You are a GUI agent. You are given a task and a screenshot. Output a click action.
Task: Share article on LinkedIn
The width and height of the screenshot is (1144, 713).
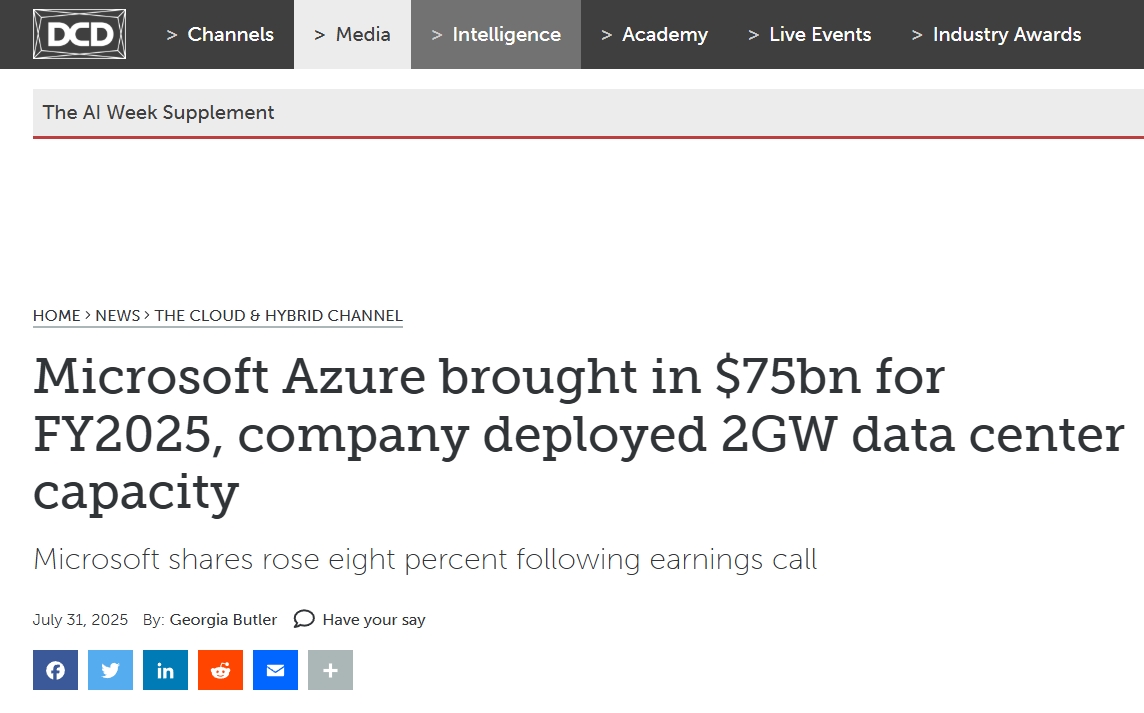[x=166, y=670]
